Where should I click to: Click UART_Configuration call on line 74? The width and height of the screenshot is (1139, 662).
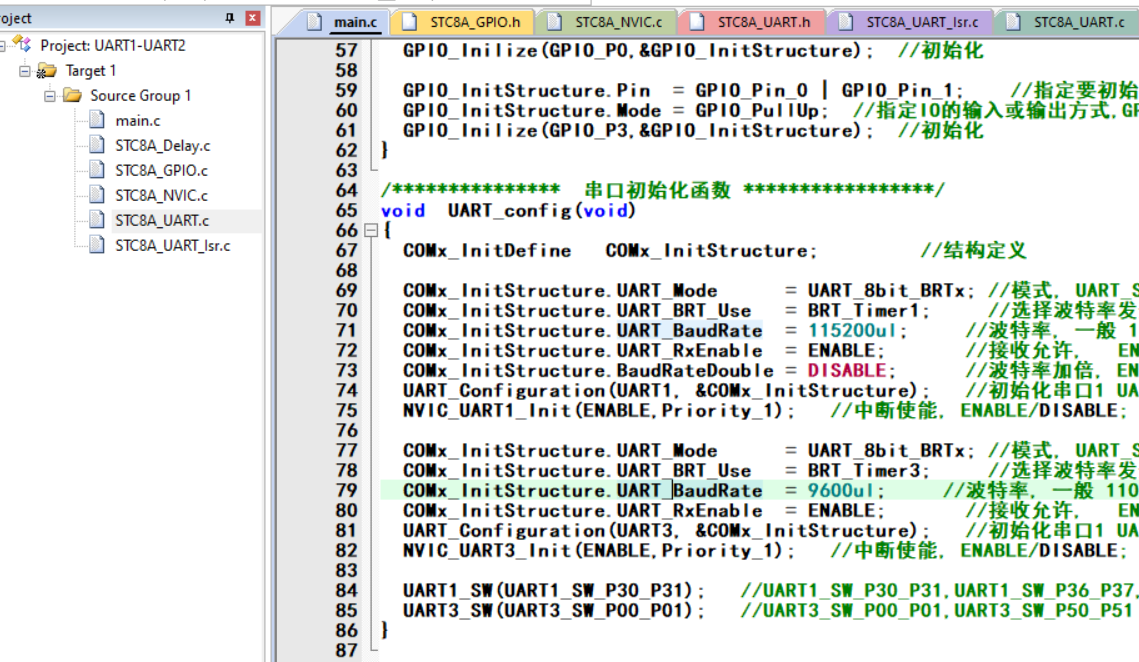tap(503, 391)
